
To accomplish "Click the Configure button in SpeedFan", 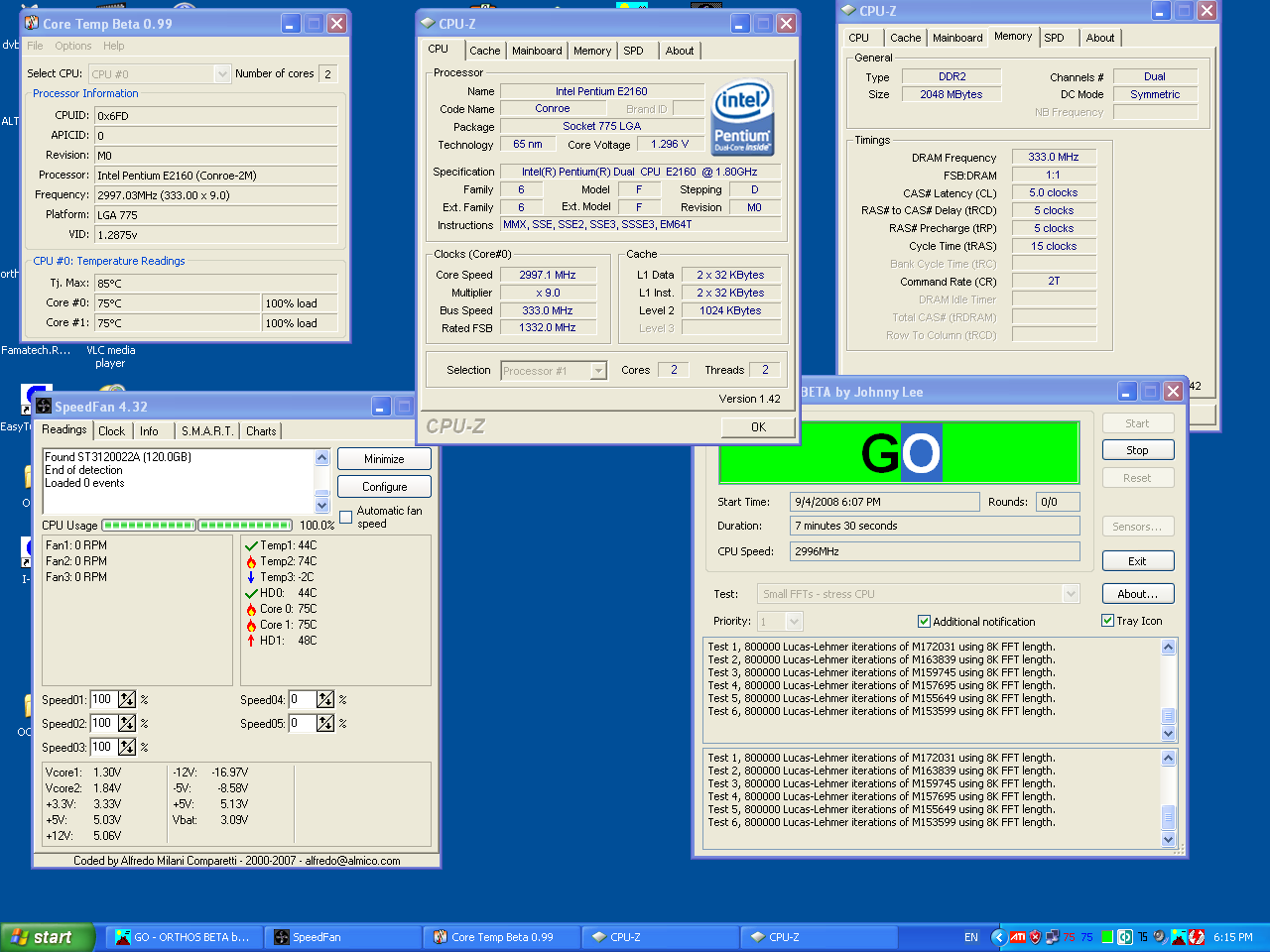I will [x=384, y=487].
